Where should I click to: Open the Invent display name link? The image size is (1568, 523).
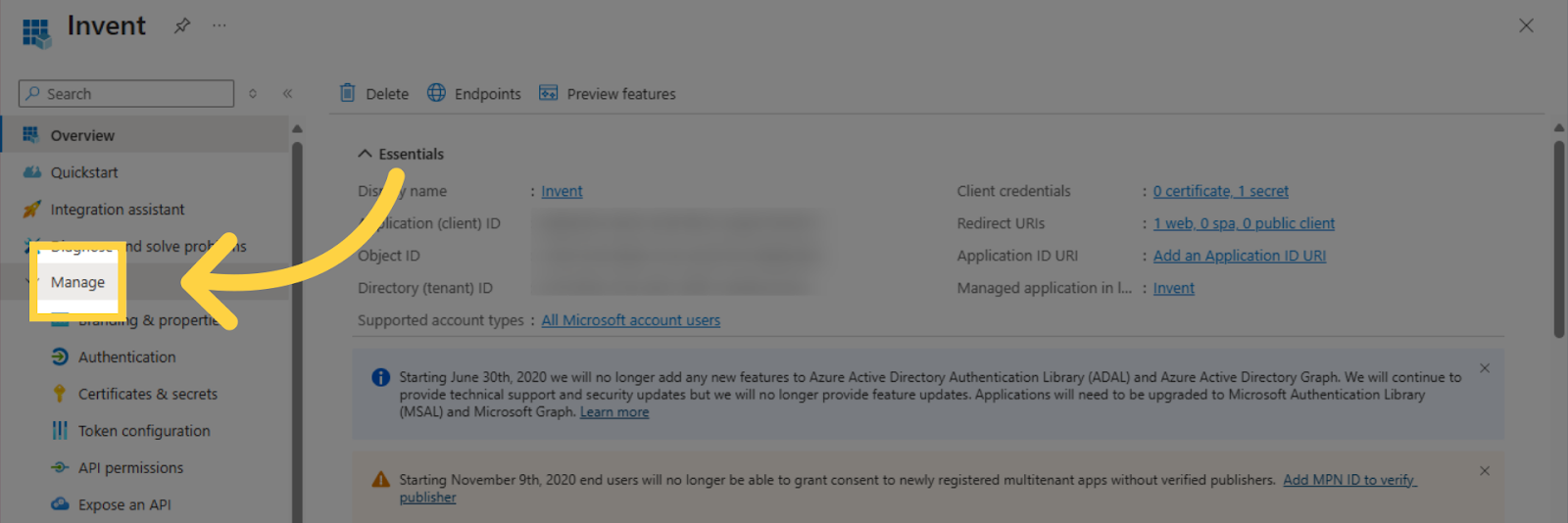click(562, 191)
